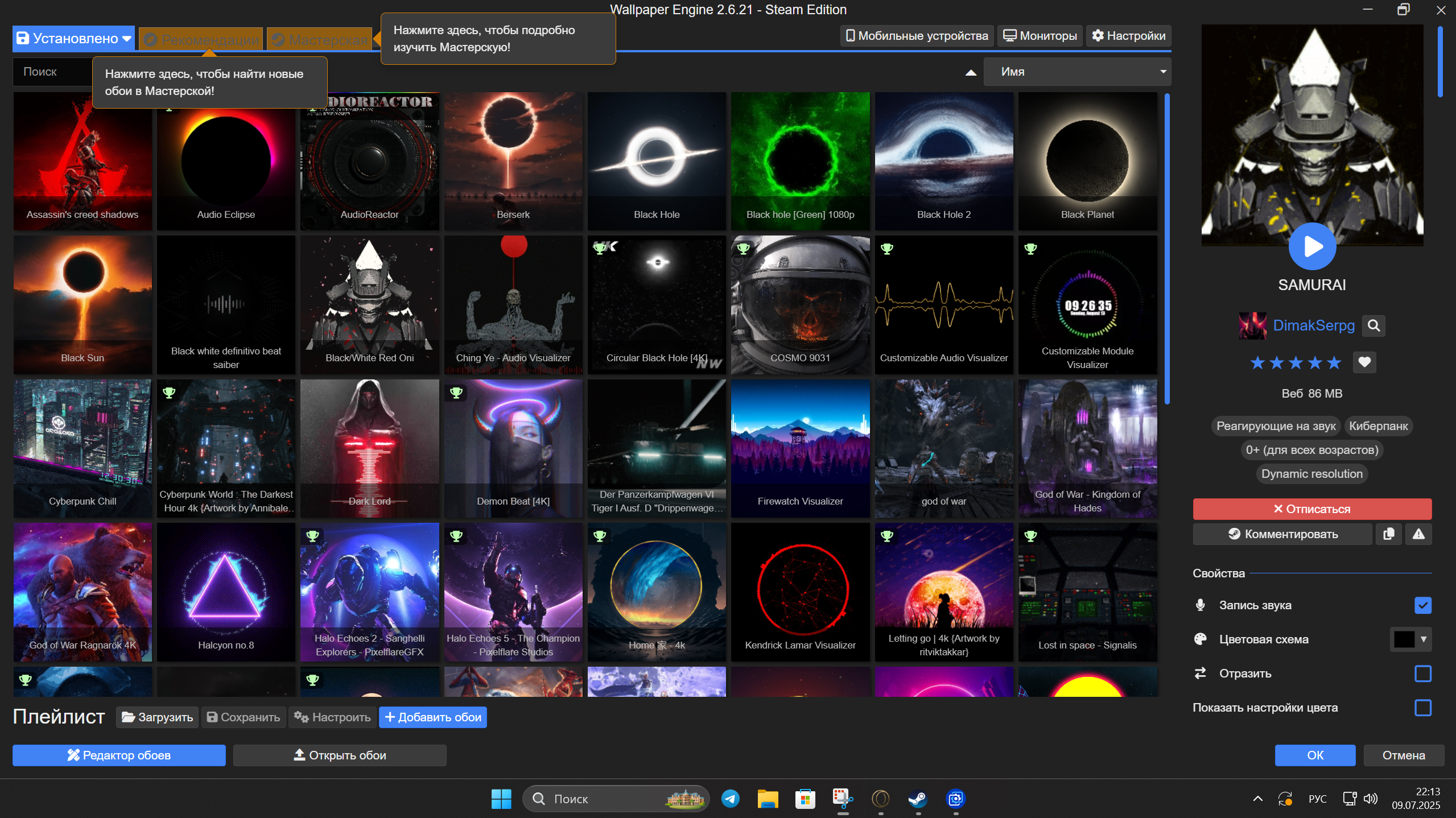Toggle ascending sort order arrow
This screenshot has height=818, width=1456.
pos(971,72)
